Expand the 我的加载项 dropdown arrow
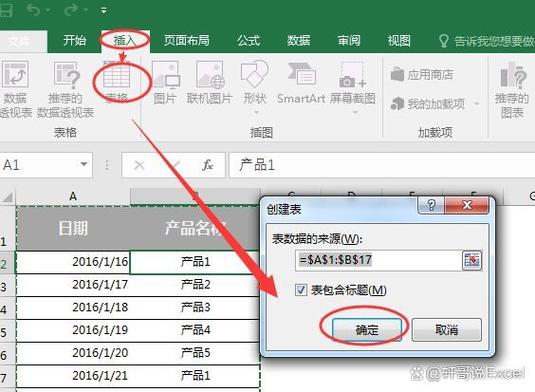 (x=476, y=103)
